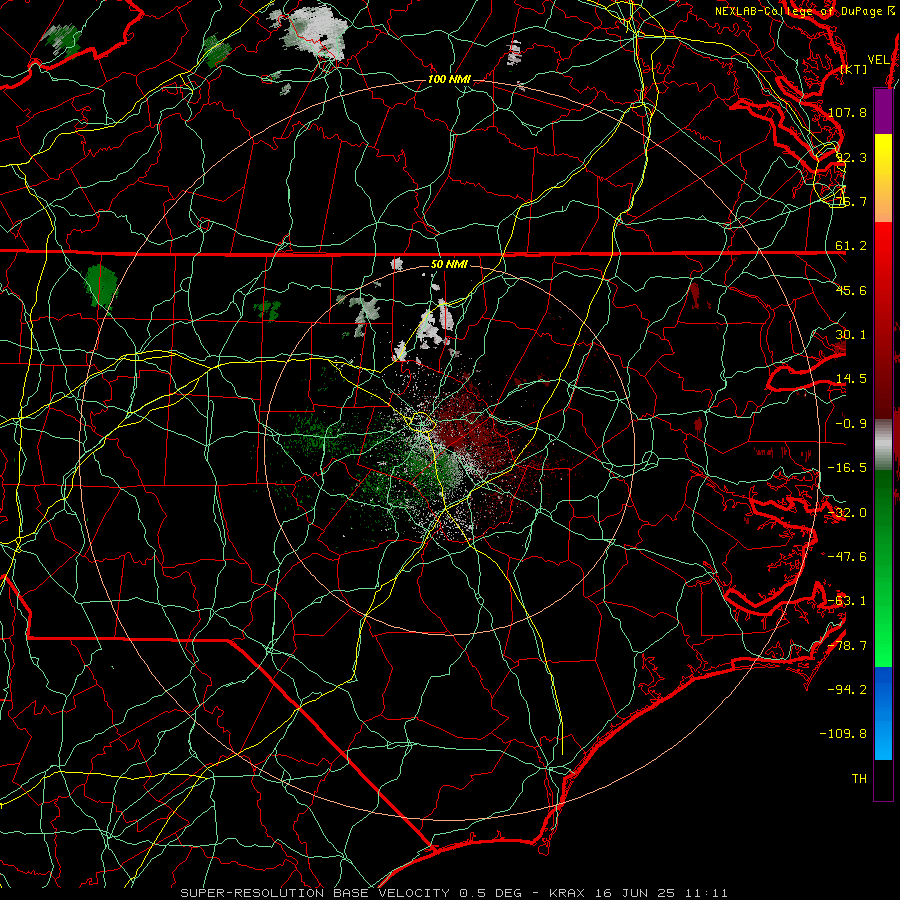The height and width of the screenshot is (900, 900).
Task: Select the -47.6 velocity scale value
Action: click(847, 557)
